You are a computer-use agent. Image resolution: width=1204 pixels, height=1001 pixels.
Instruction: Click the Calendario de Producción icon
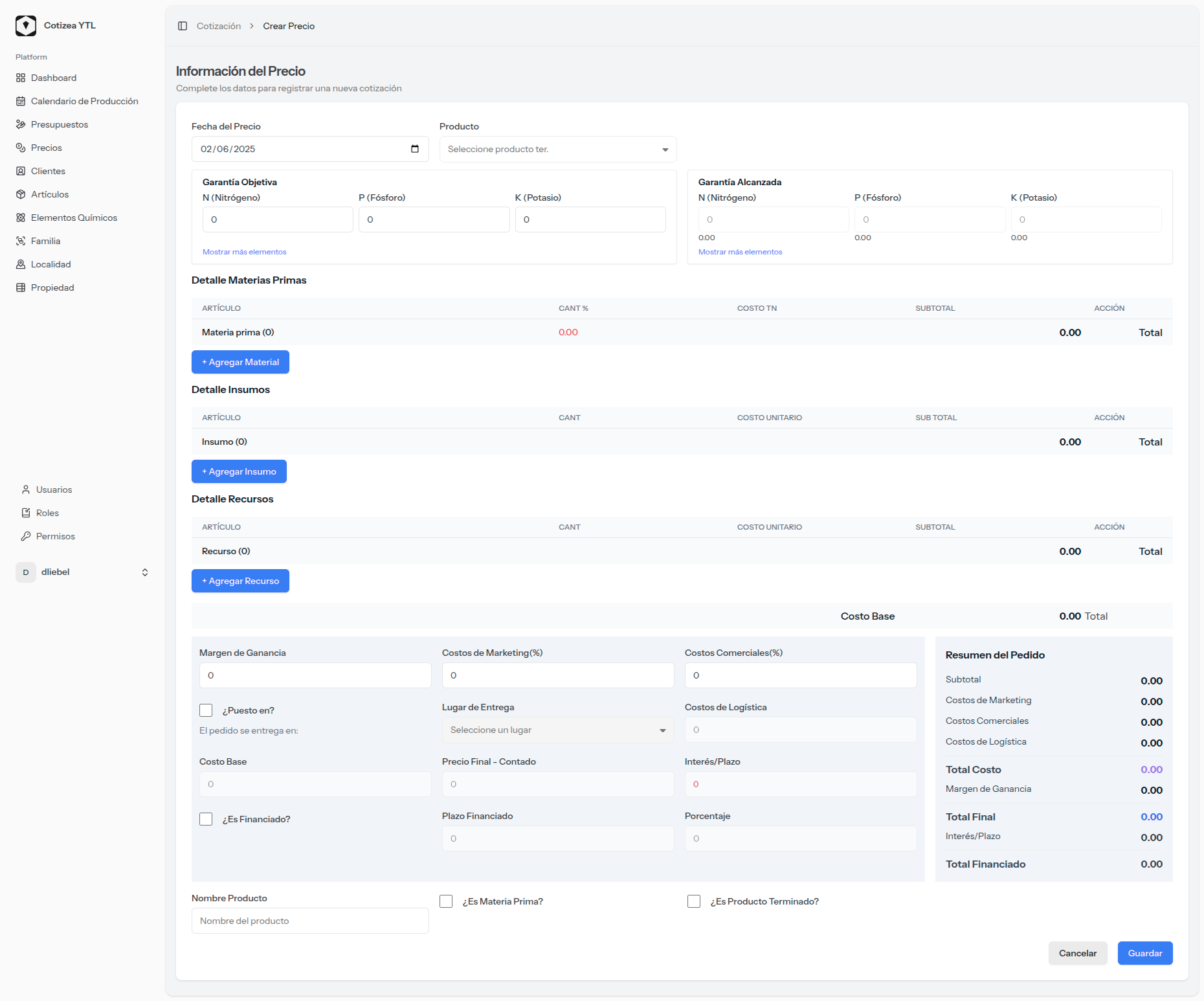pyautogui.click(x=21, y=101)
